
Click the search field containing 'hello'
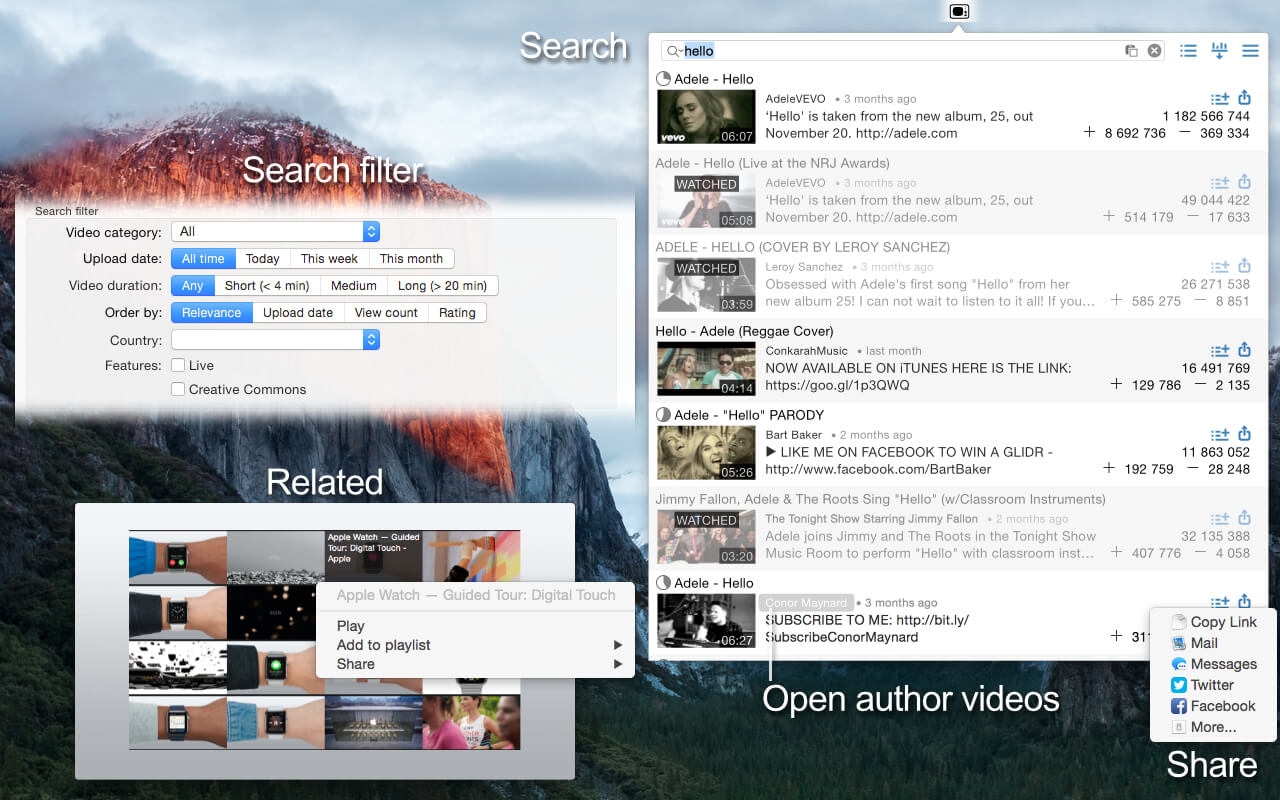click(x=914, y=51)
